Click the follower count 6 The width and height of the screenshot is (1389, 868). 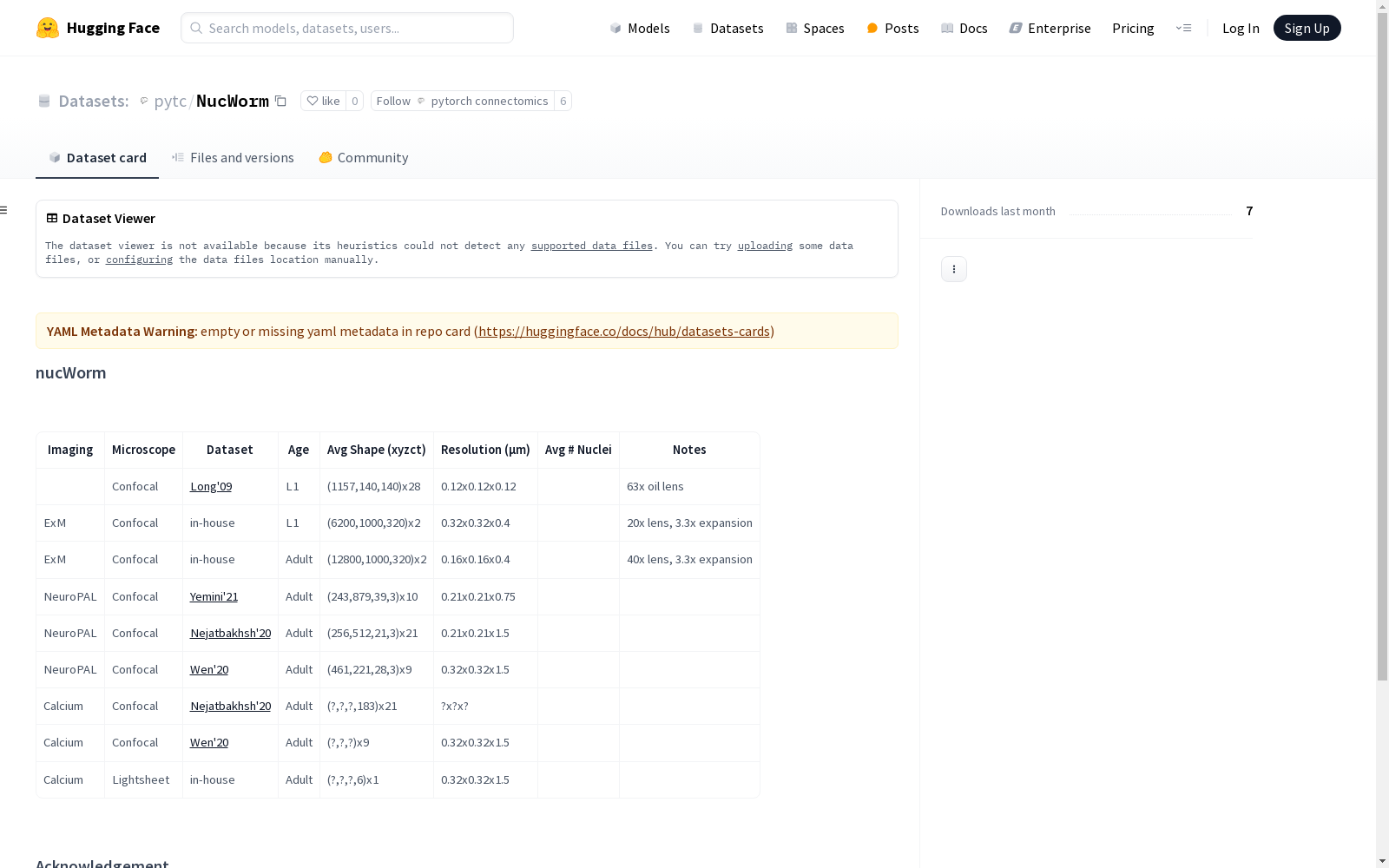(x=563, y=101)
